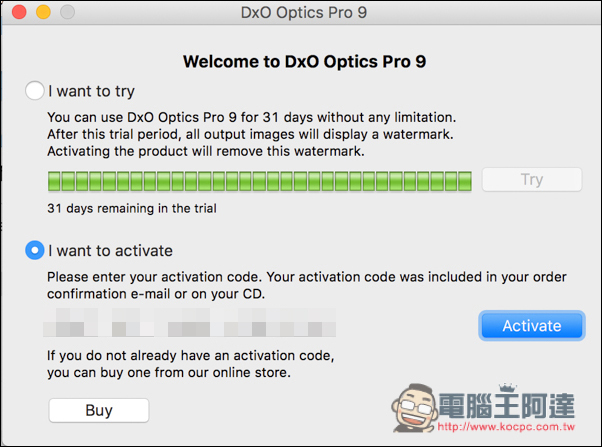Focus the blurred activation code field
This screenshot has height=447, width=602.
190,323
